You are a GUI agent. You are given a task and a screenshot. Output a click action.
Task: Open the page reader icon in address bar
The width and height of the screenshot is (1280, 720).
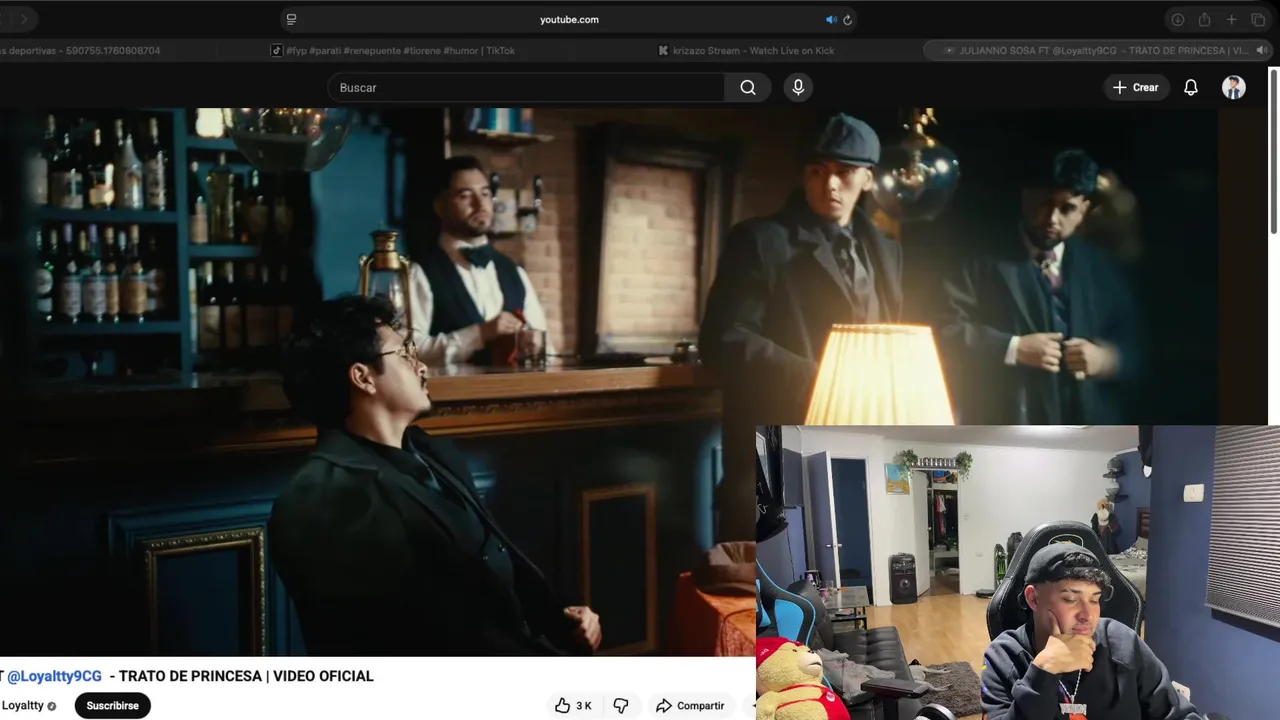pyautogui.click(x=291, y=19)
